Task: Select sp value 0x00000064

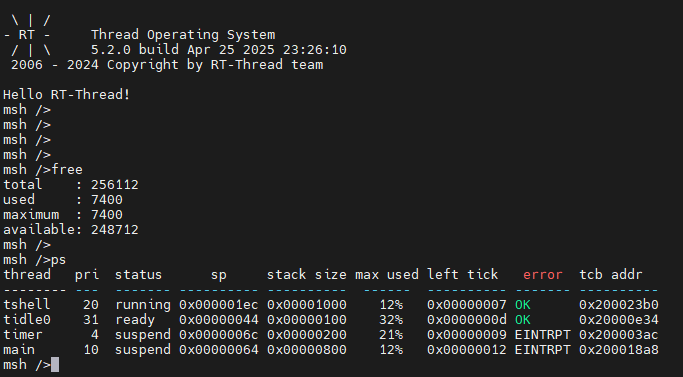Action: (219, 350)
